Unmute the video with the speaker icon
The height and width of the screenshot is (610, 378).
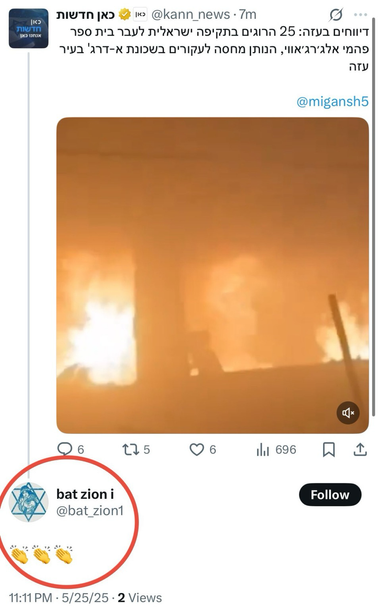click(348, 412)
